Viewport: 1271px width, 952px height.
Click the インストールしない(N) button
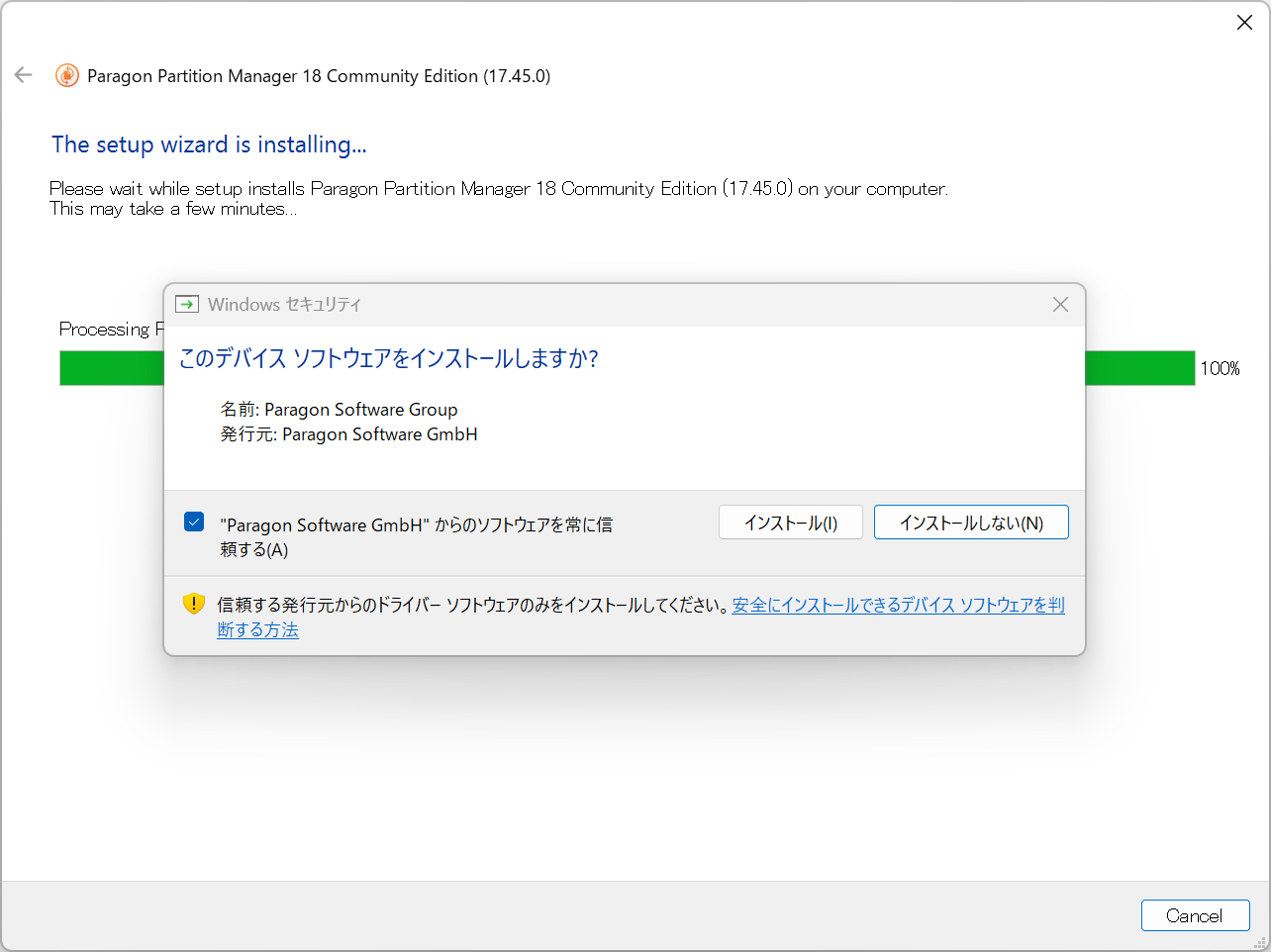pos(970,522)
